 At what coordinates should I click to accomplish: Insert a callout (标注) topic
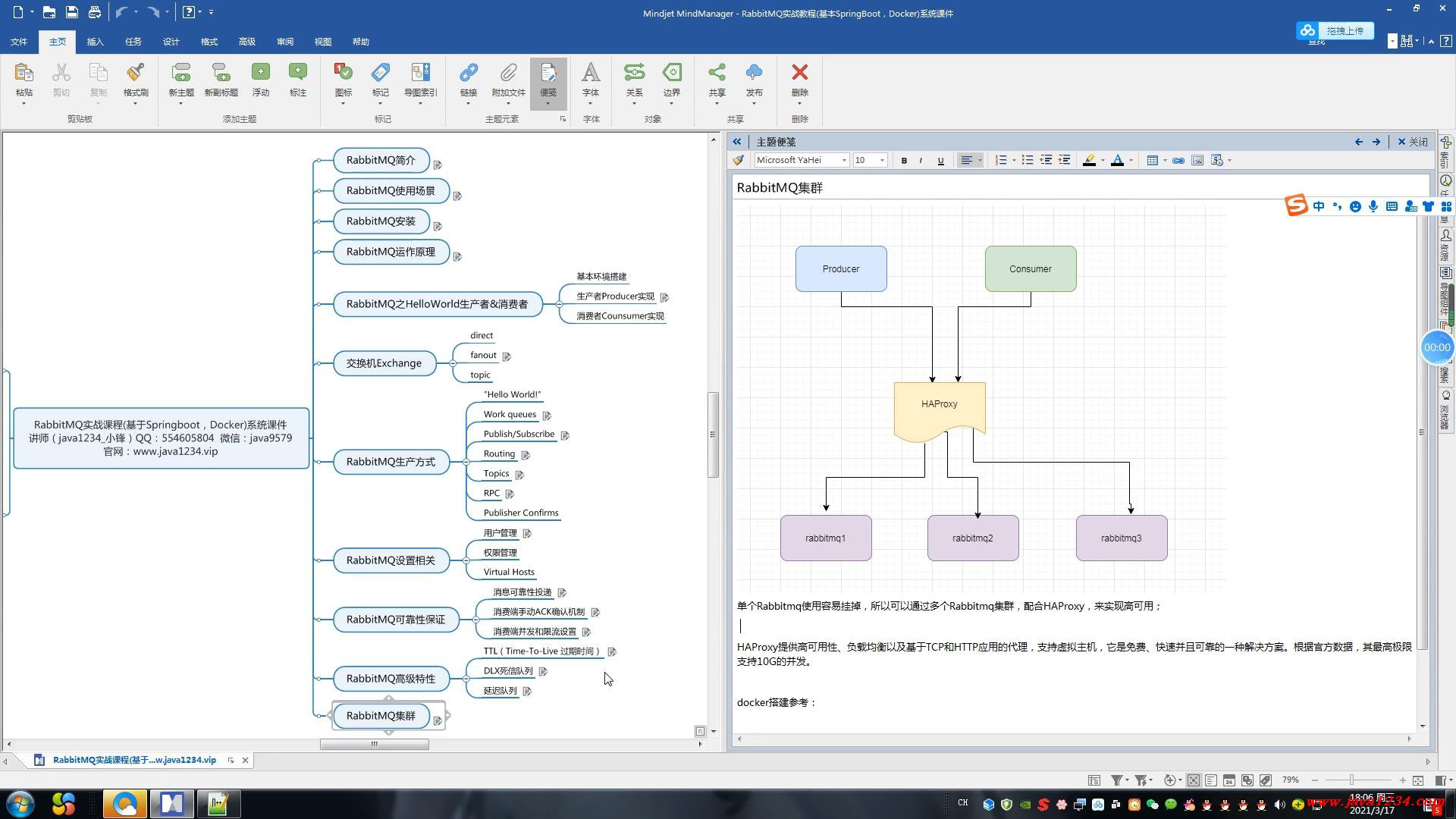298,73
